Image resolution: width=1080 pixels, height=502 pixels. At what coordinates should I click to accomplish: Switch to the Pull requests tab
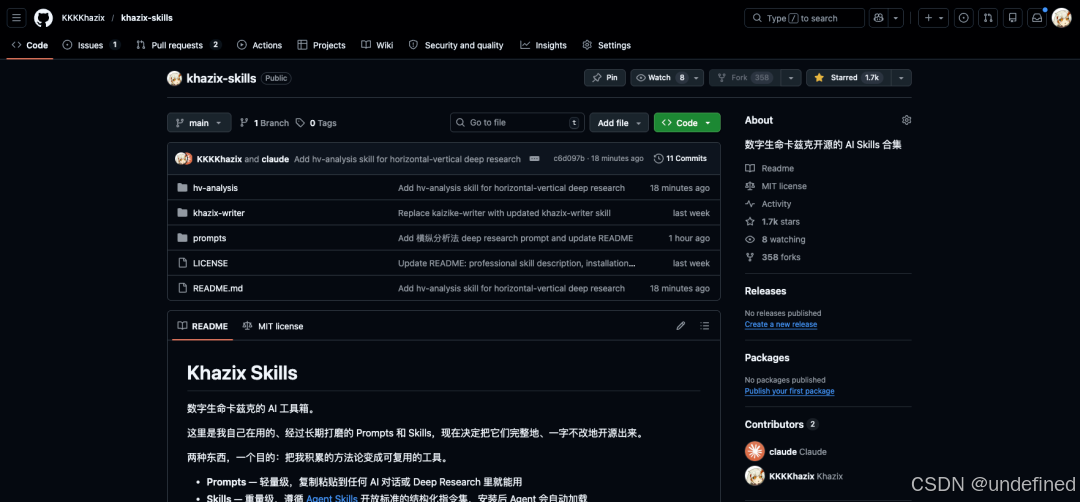click(178, 45)
